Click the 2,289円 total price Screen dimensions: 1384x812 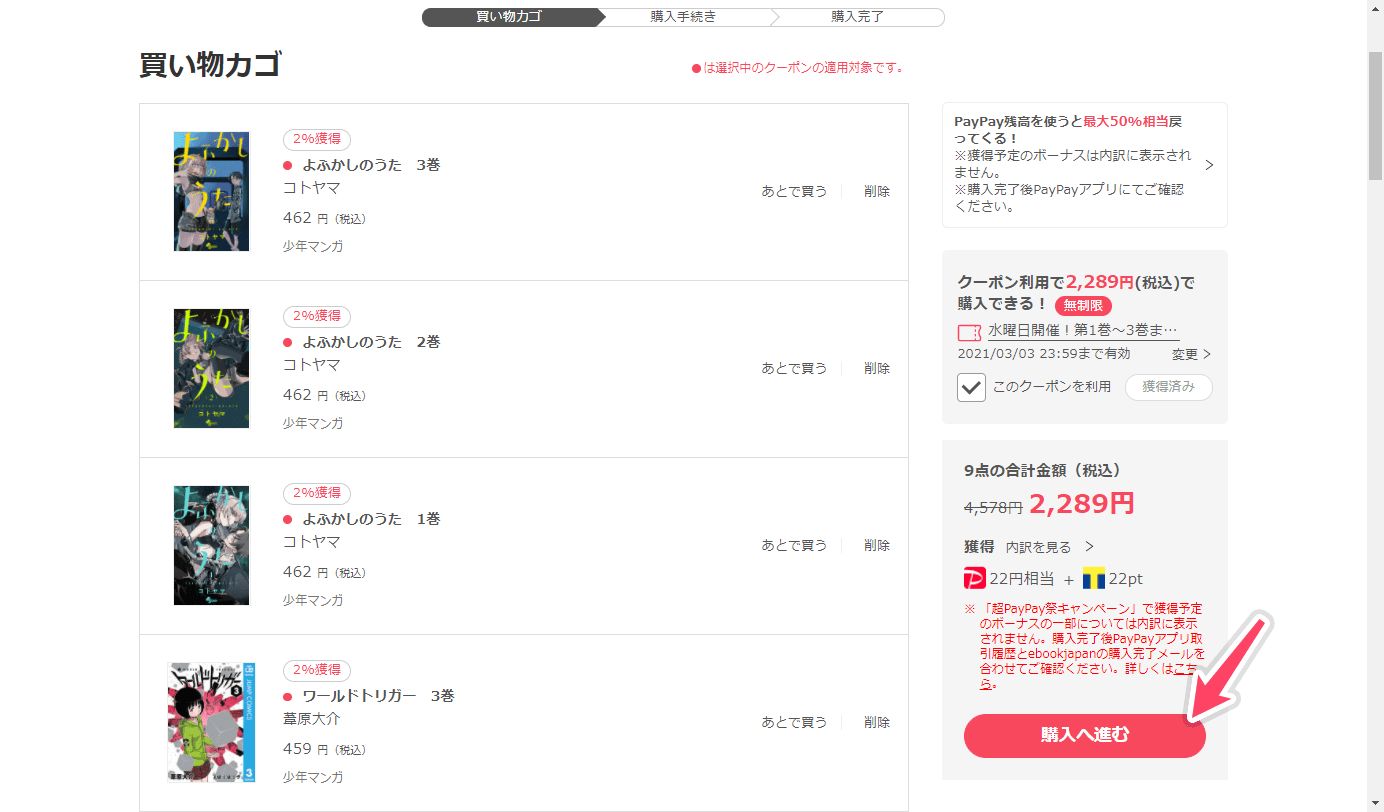click(1082, 503)
